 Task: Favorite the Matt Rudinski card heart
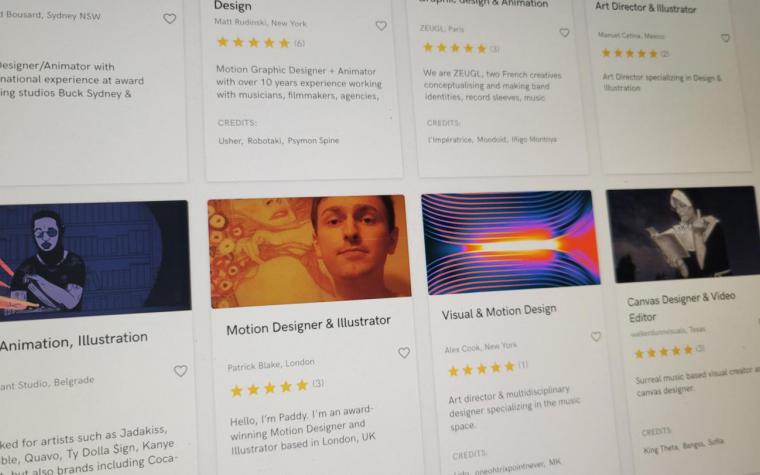tap(381, 26)
